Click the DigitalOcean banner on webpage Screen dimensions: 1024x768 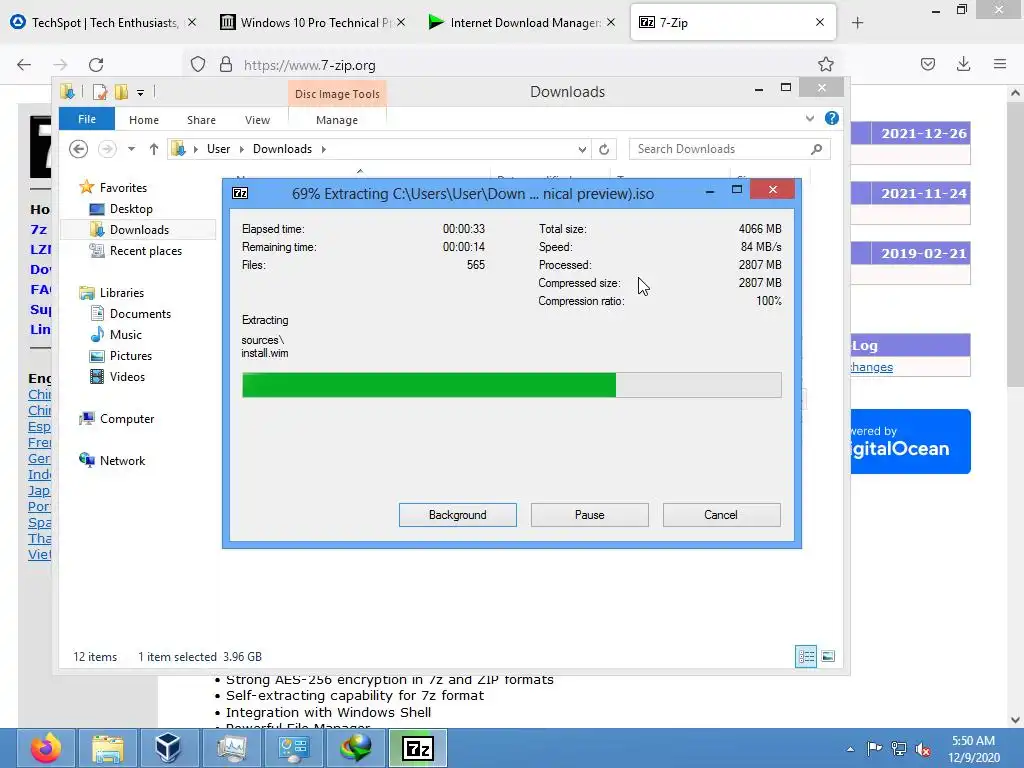click(x=910, y=441)
